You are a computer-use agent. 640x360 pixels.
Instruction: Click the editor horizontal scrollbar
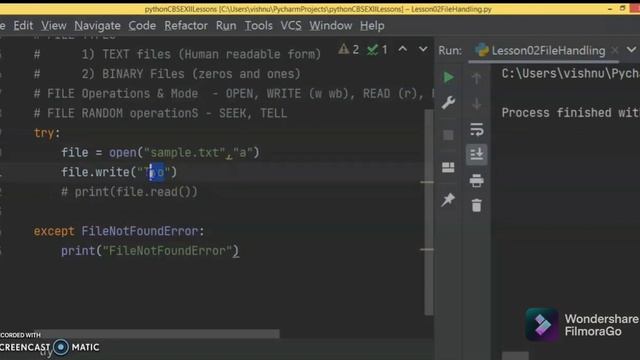pyautogui.click(x=158, y=334)
